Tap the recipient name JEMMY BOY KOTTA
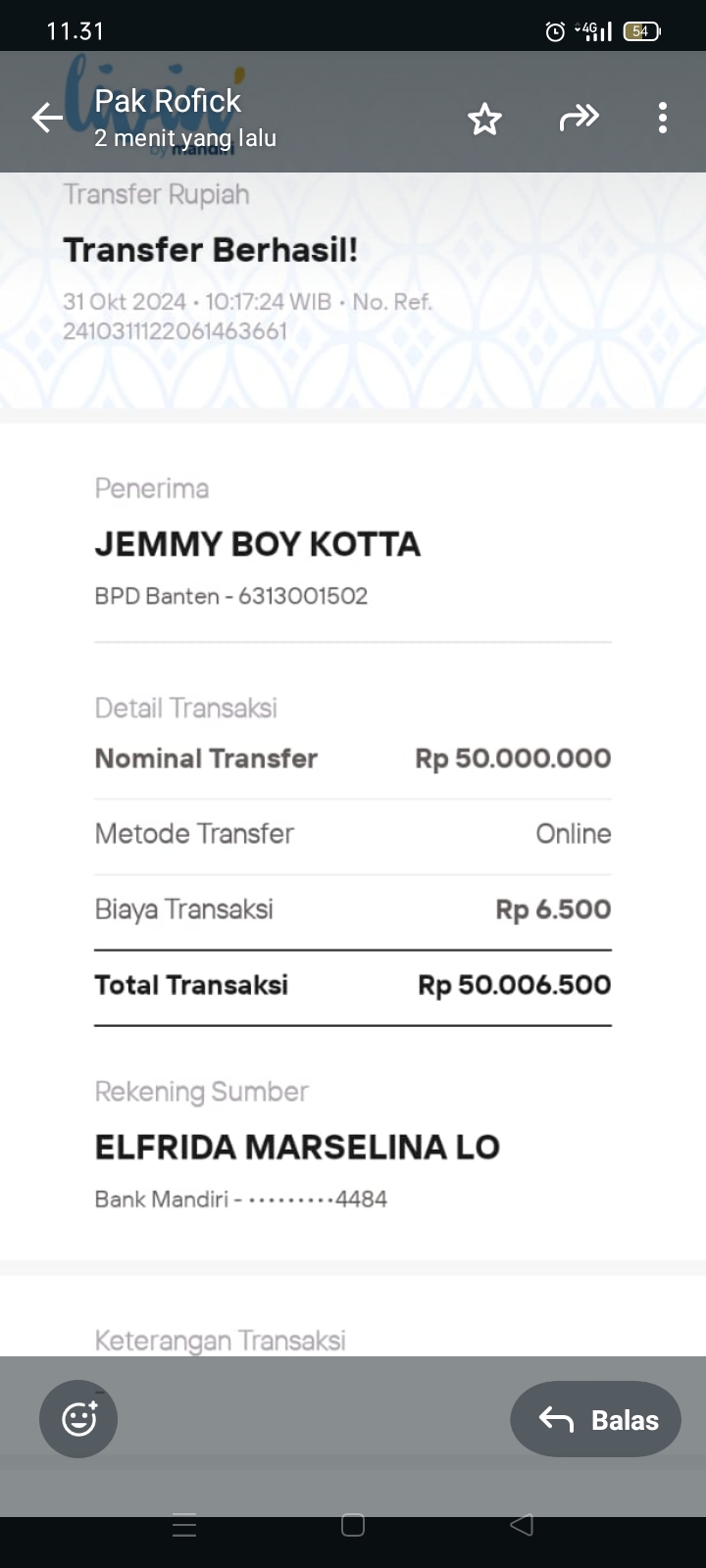706x1568 pixels. click(x=257, y=544)
